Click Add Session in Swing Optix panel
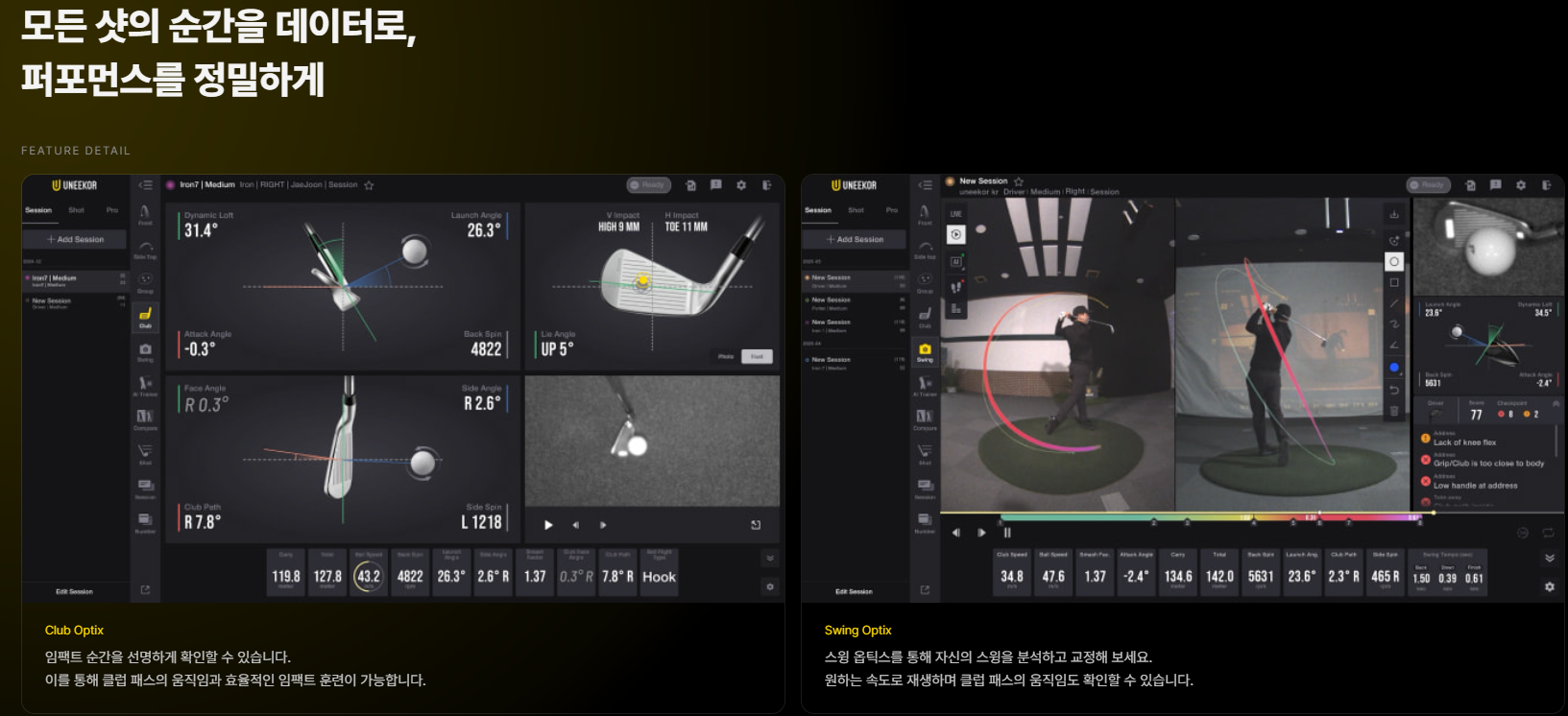This screenshot has width=1568, height=716. (855, 239)
